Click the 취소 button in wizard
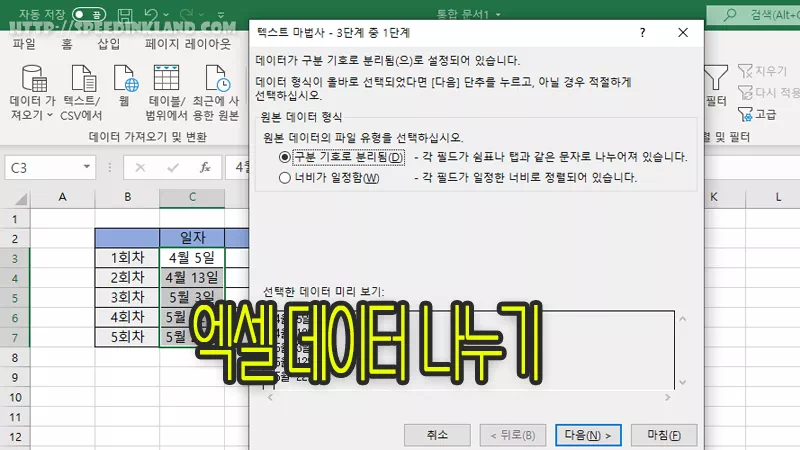Screen dimensions: 800x450 437,435
